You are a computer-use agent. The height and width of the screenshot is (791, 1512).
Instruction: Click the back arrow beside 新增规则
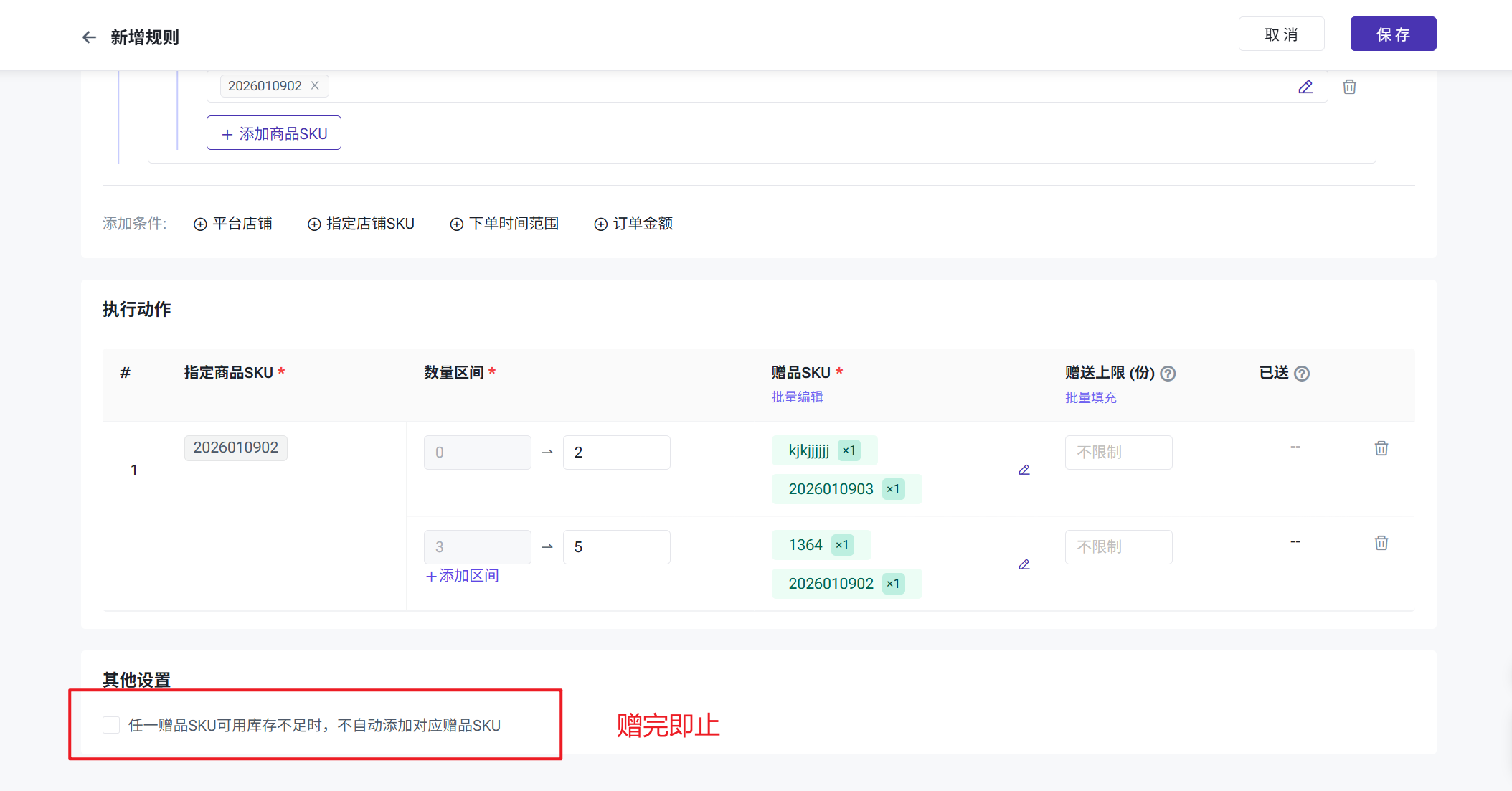point(89,37)
